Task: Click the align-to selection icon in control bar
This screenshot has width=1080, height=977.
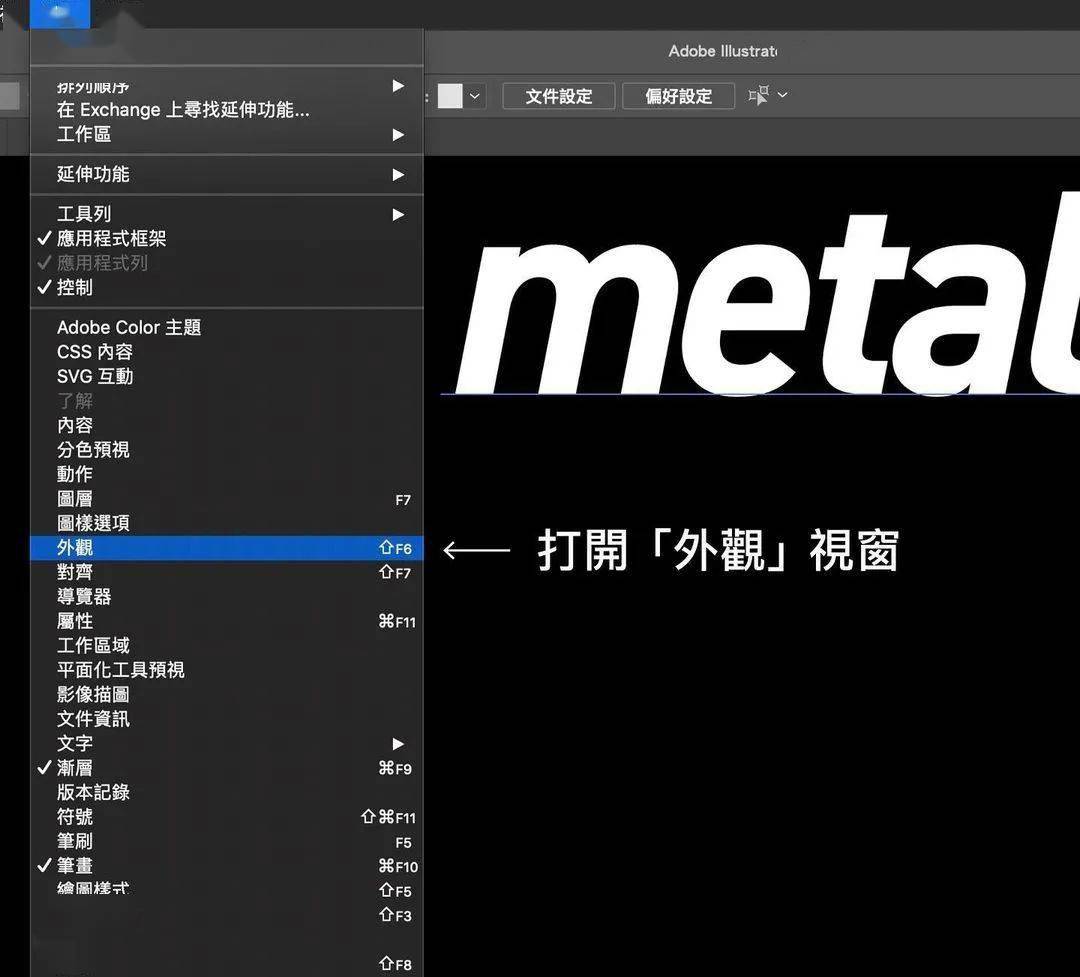Action: point(758,96)
